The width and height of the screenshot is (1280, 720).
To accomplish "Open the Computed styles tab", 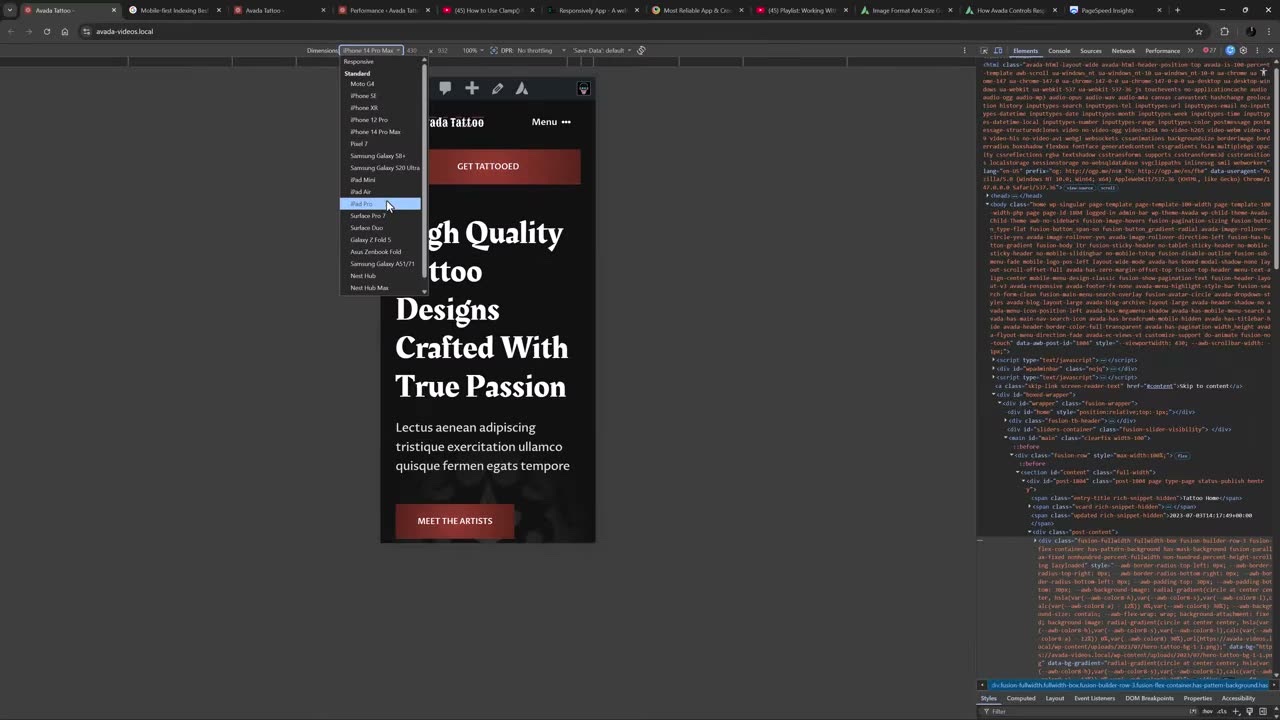I will point(1021,698).
